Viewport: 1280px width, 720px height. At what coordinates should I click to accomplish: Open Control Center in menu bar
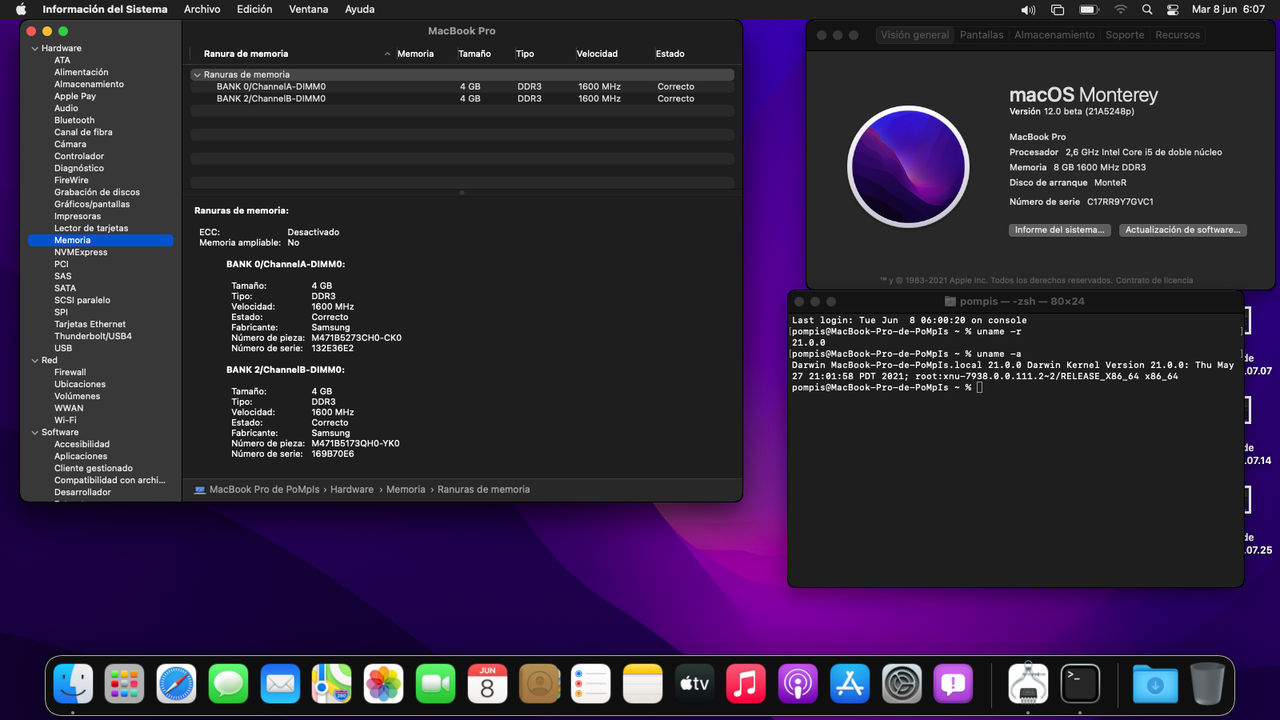(x=1173, y=9)
